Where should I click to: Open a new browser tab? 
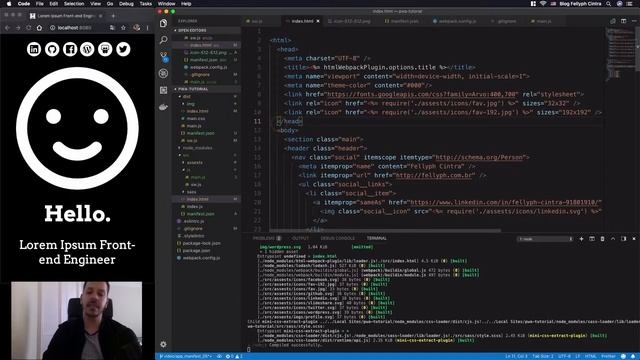point(113,16)
